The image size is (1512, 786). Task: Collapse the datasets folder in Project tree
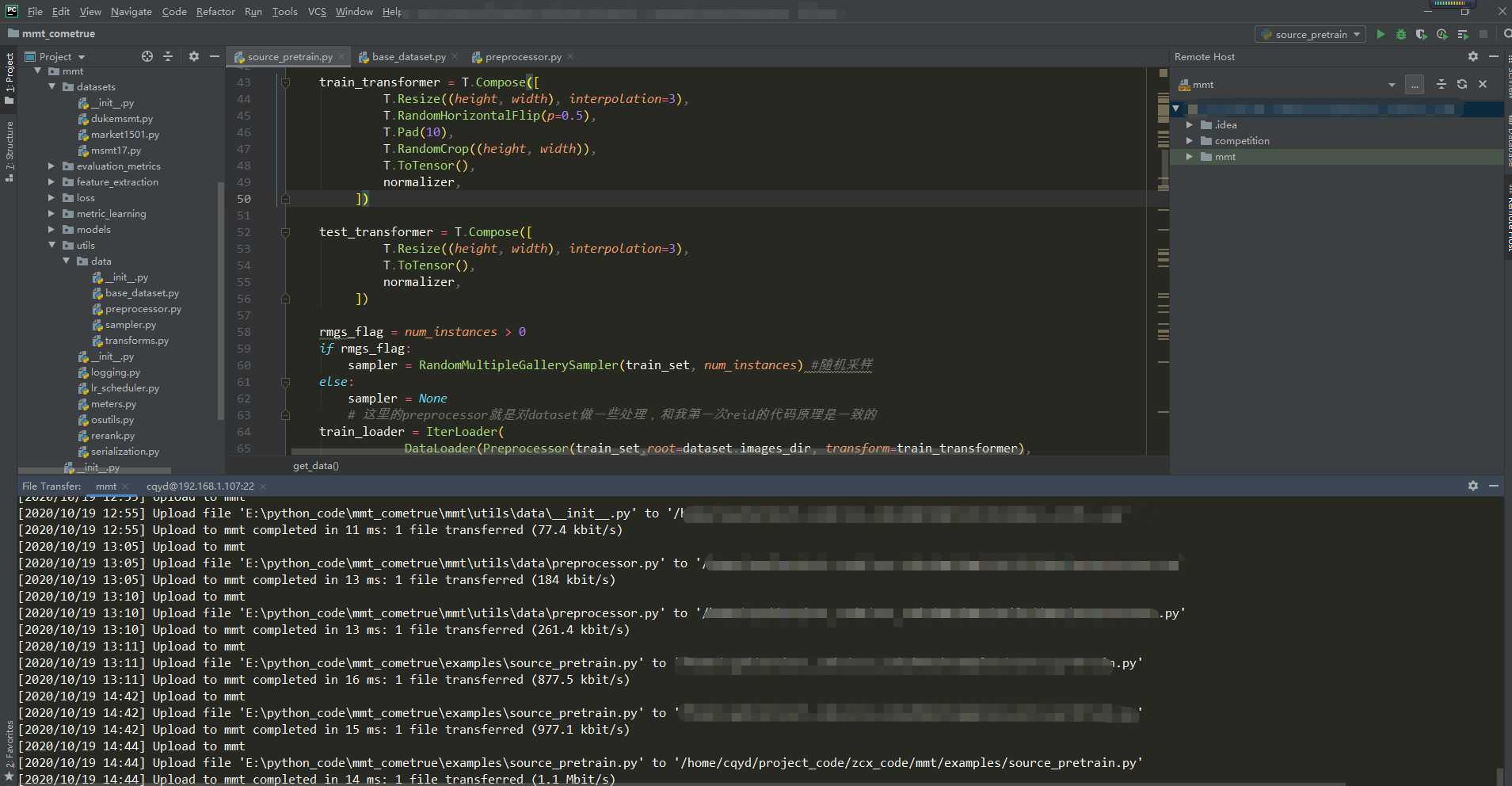click(x=51, y=87)
